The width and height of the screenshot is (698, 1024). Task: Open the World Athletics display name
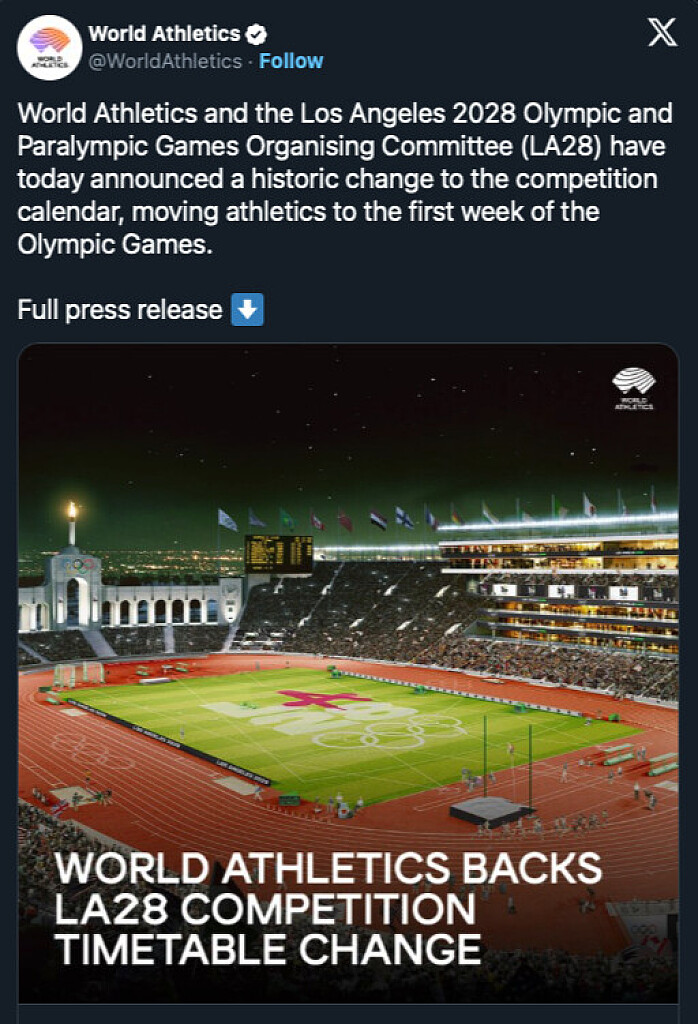click(164, 34)
